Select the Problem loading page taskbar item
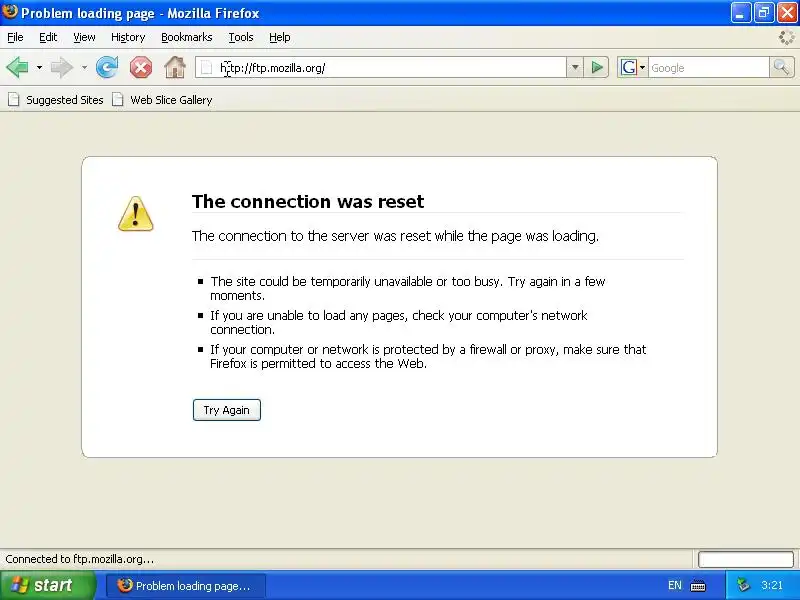800x600 pixels. click(x=186, y=585)
